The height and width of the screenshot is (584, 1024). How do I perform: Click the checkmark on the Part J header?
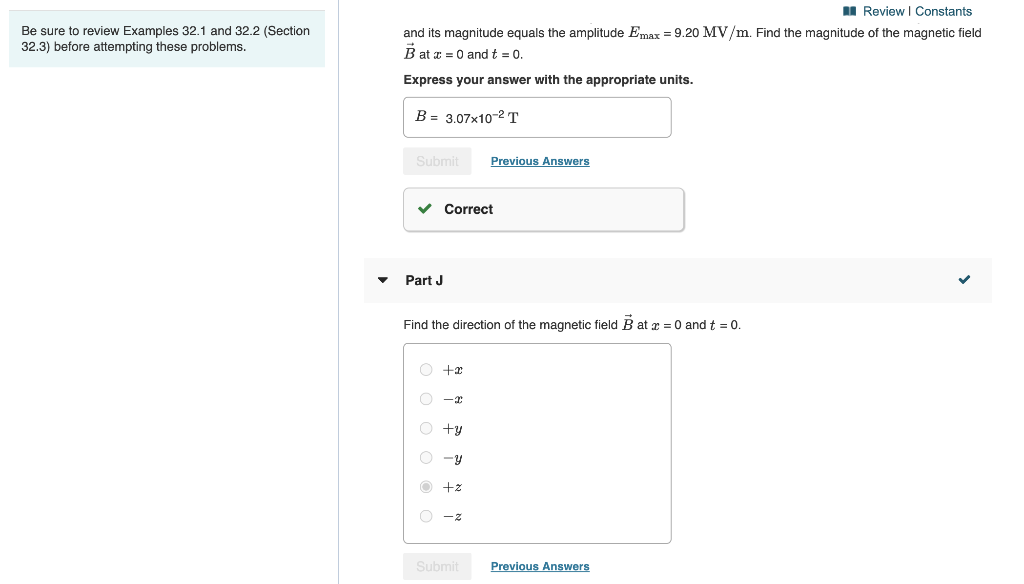click(964, 280)
